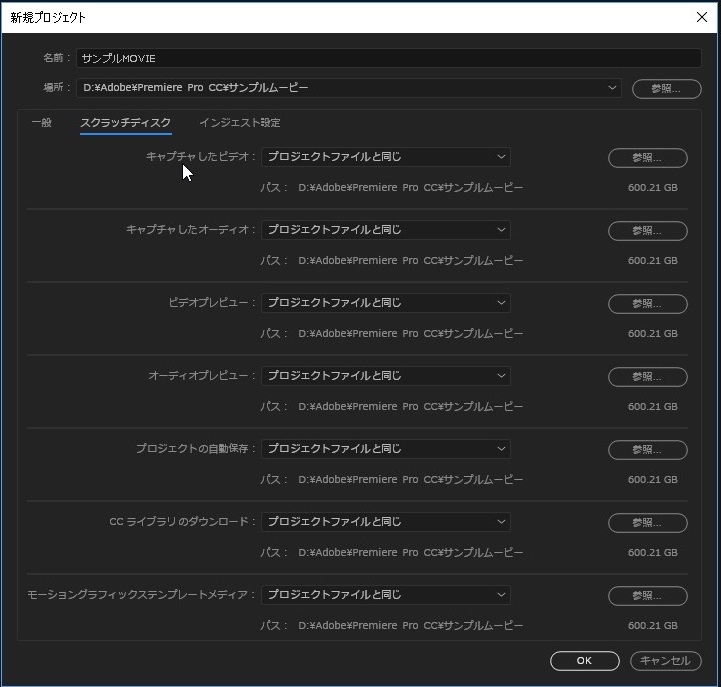Screen dimensions: 721x687
Task: Browse folder for キャプチャしたオーディオ
Action: [x=647, y=231]
